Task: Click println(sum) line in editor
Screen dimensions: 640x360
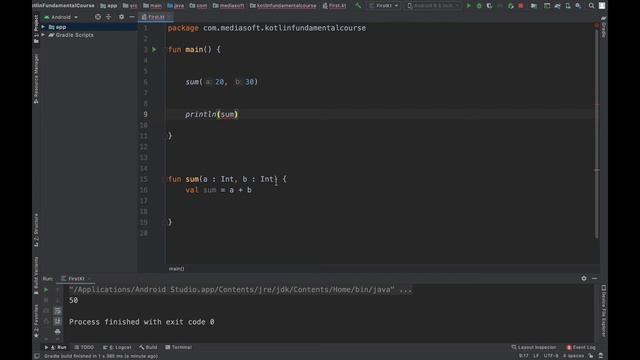Action: (x=211, y=114)
